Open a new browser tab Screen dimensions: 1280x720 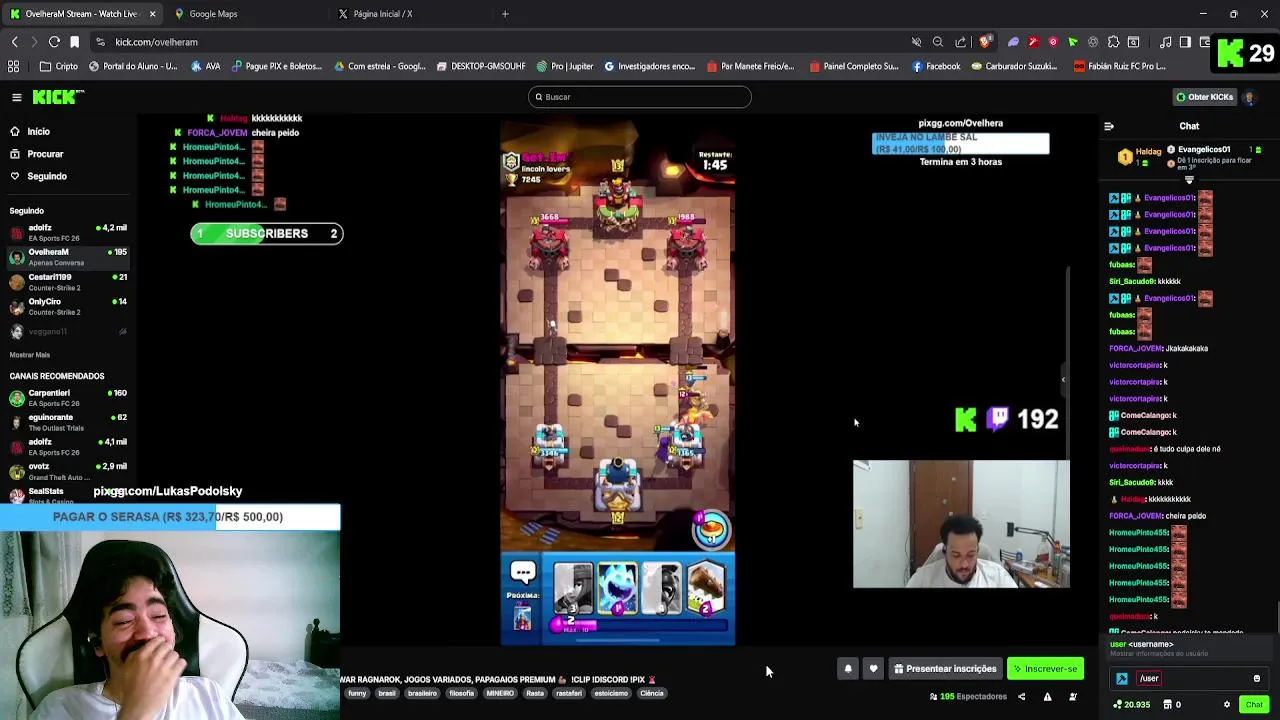point(505,14)
